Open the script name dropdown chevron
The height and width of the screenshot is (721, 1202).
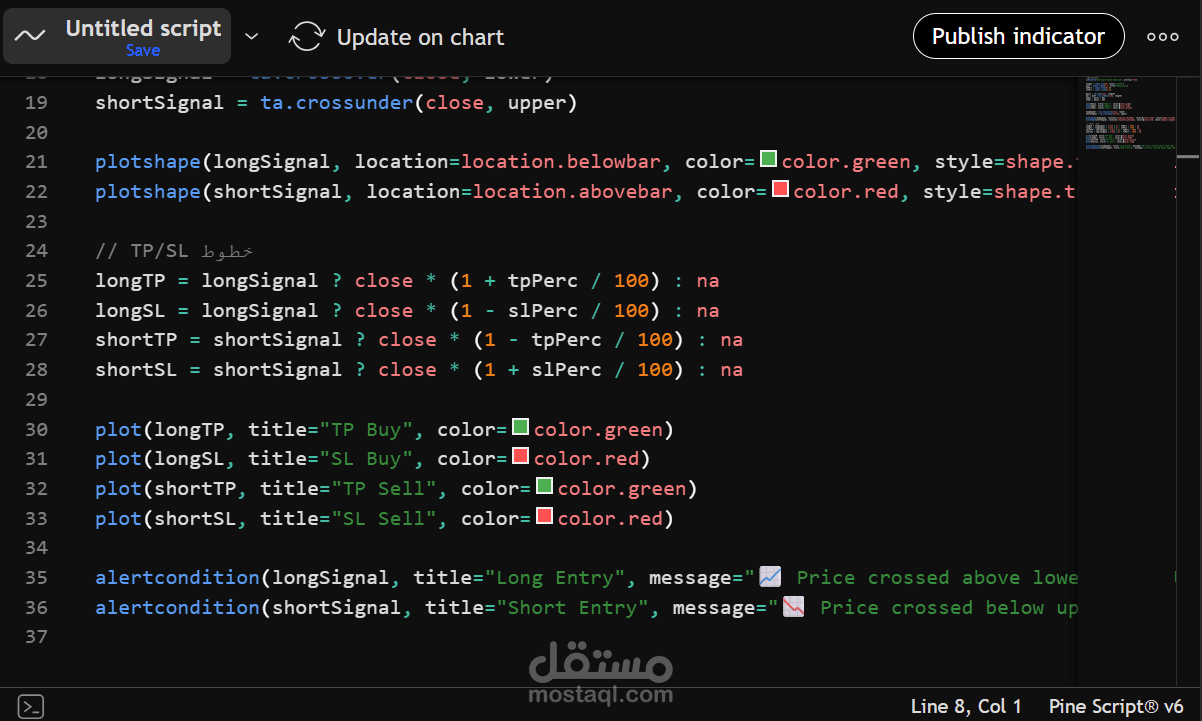pos(252,37)
